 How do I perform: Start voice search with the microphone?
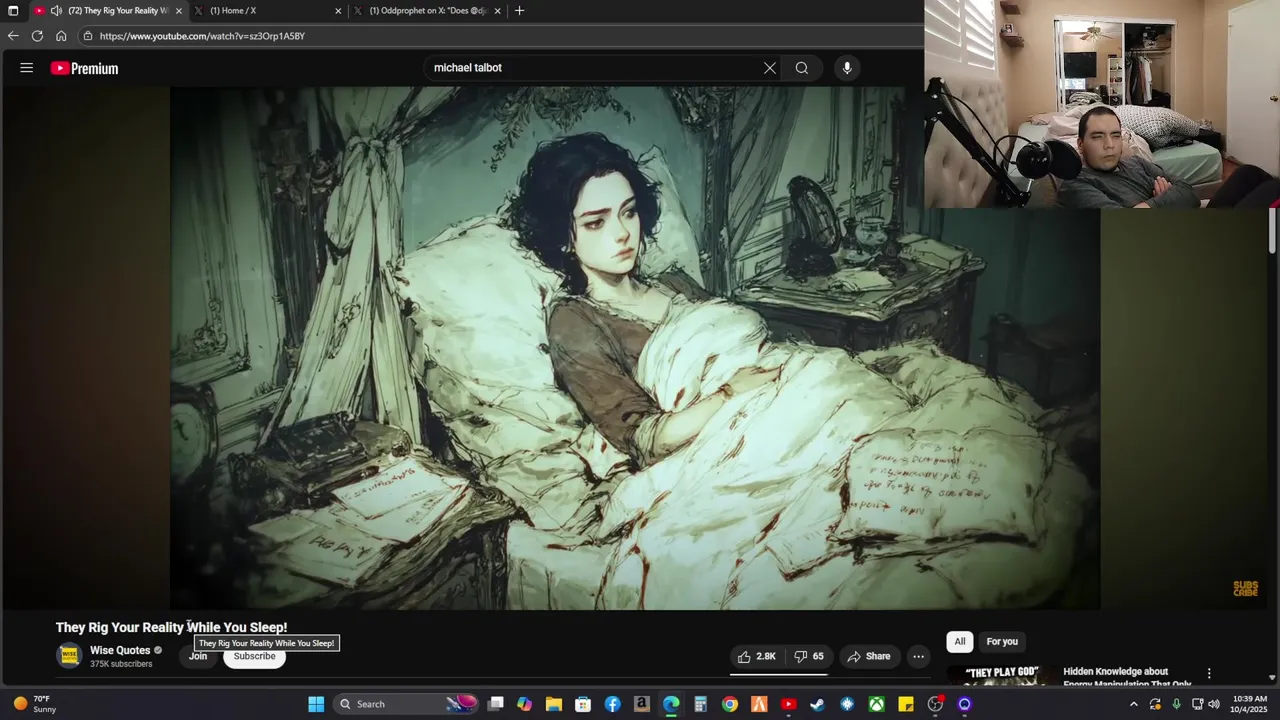[847, 68]
